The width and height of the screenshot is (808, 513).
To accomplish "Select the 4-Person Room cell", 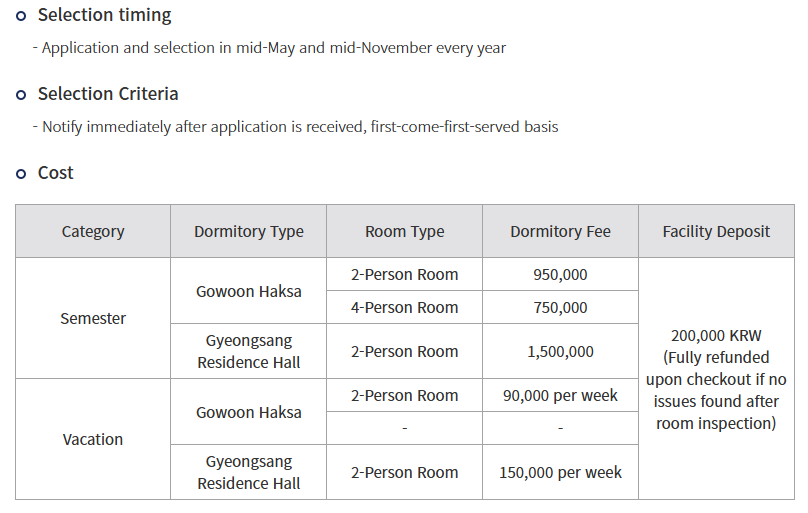I will [405, 308].
